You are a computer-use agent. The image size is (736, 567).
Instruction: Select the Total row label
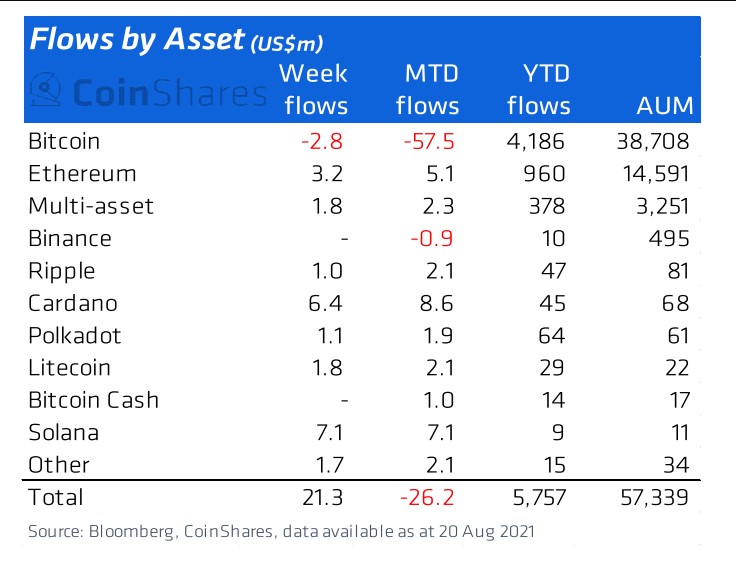[x=57, y=497]
